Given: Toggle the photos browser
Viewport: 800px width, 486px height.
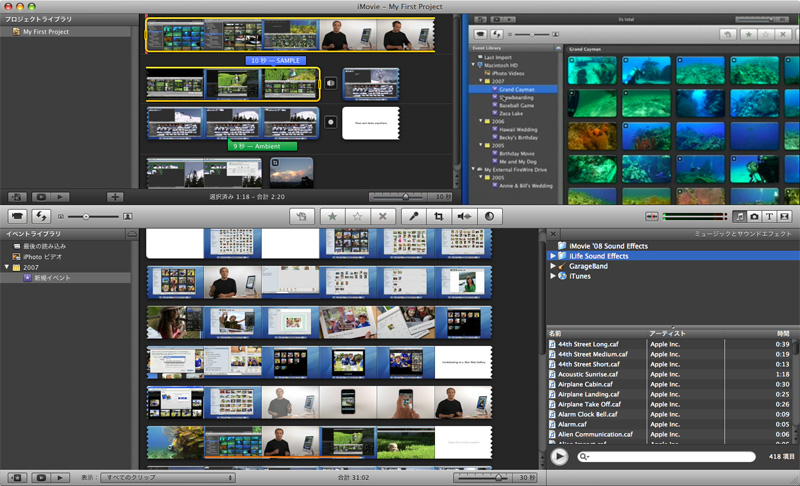Looking at the screenshot, I should (x=754, y=216).
